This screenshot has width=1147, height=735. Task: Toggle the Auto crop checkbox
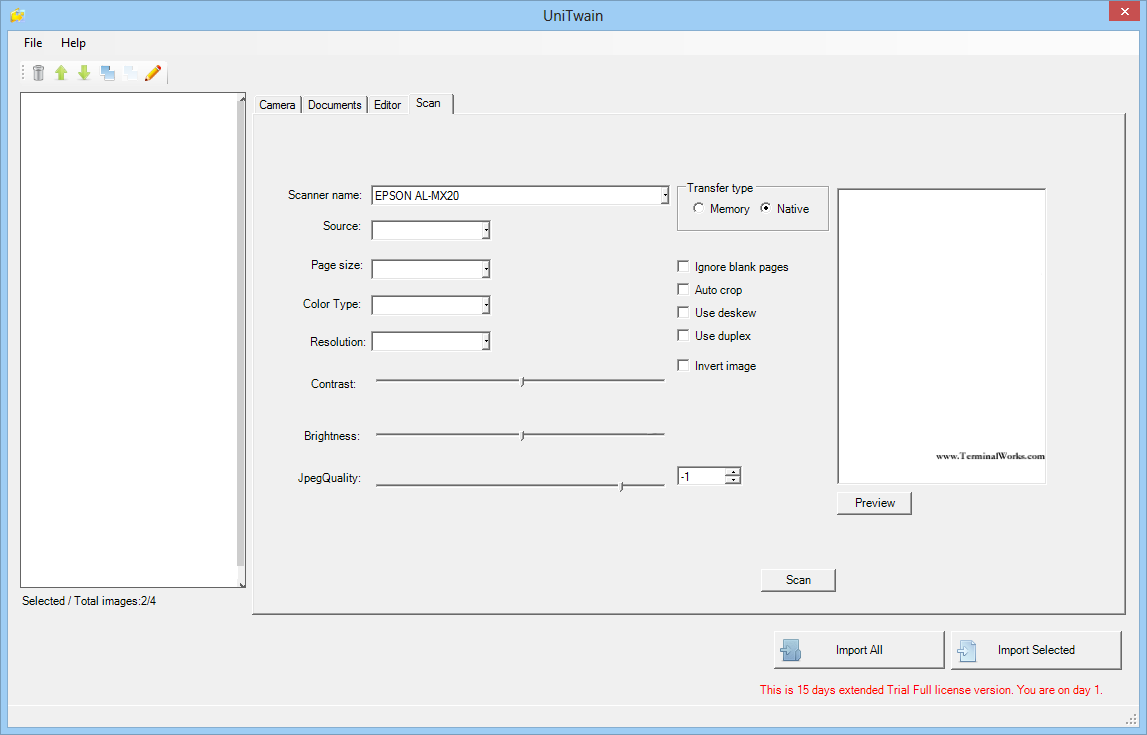[x=683, y=290]
